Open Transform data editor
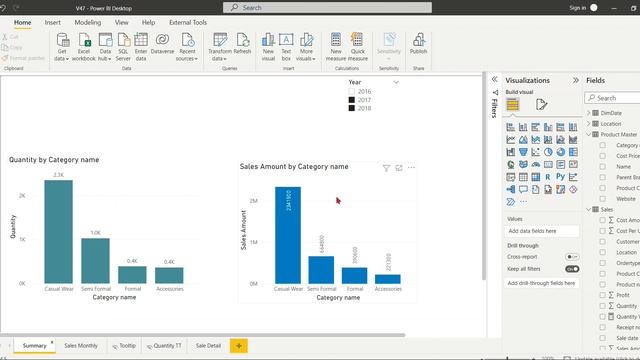The height and width of the screenshot is (360, 640). [220, 47]
